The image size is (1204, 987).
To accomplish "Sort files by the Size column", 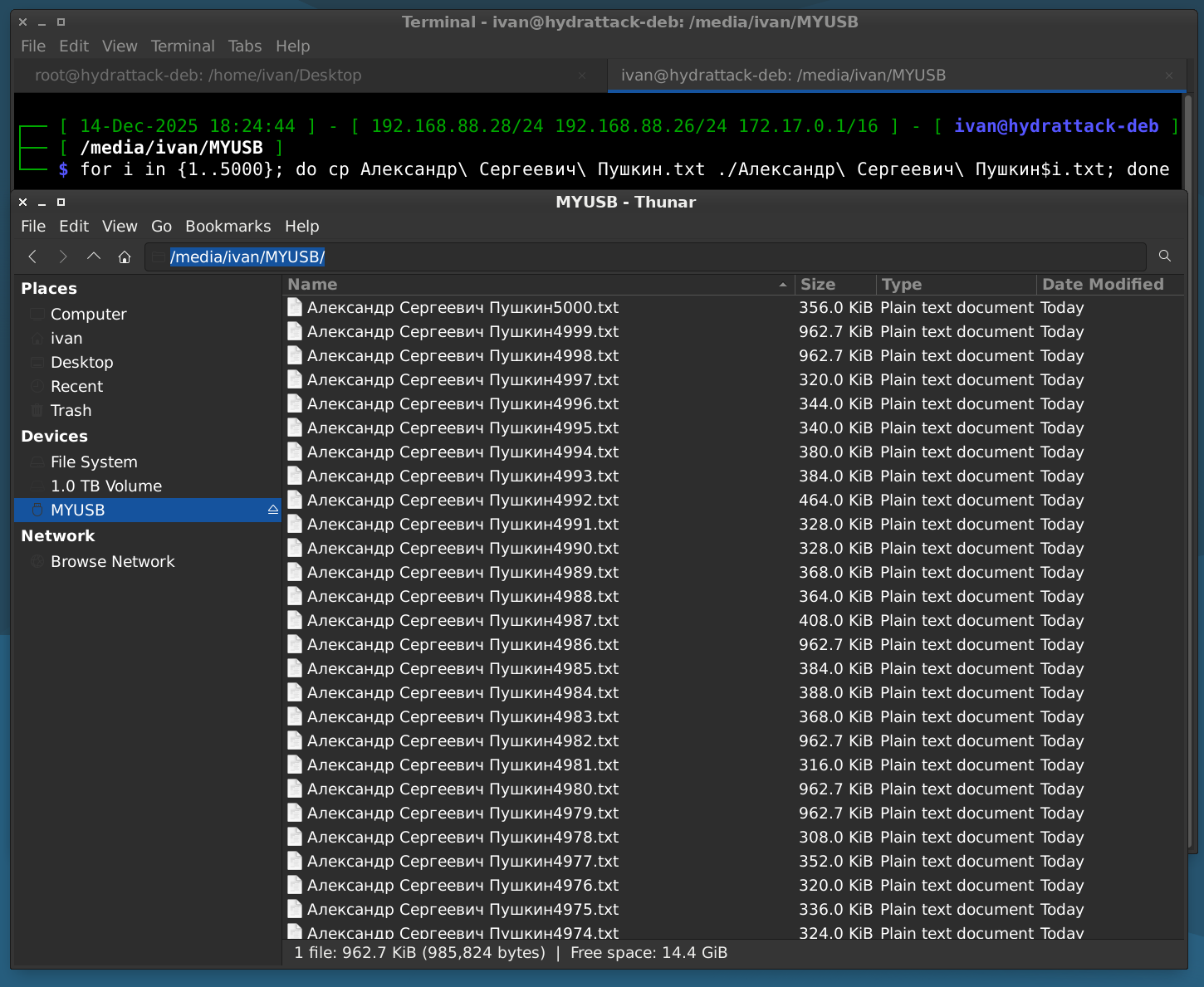I will tap(834, 285).
